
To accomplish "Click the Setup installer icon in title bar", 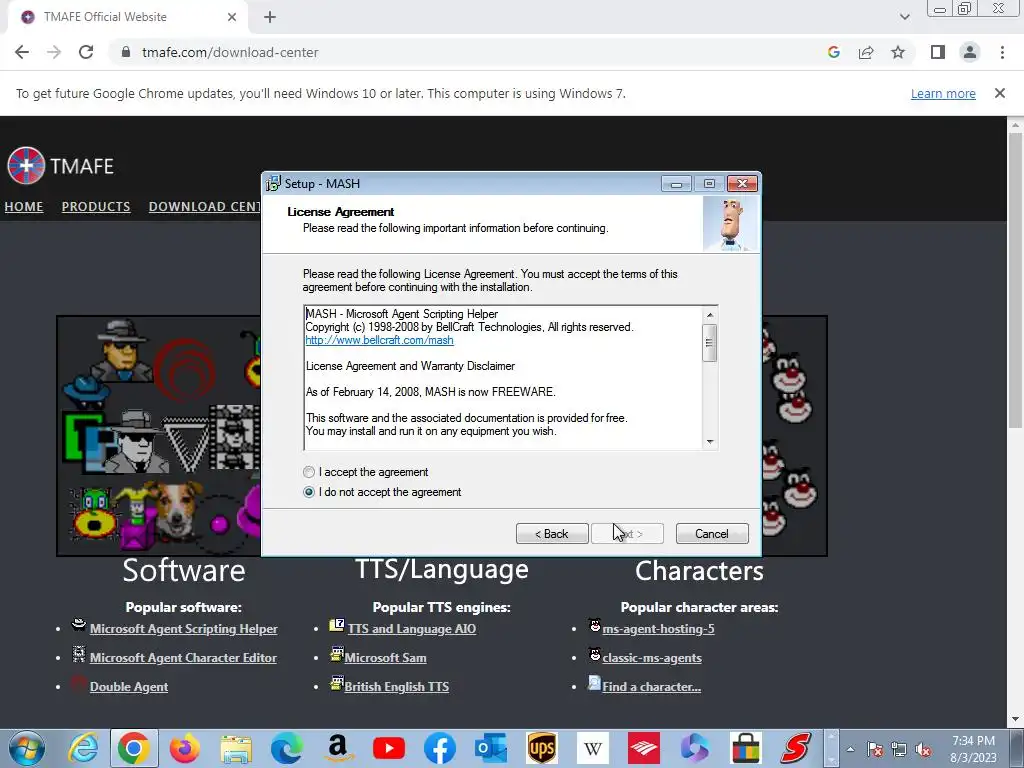I will tap(273, 184).
